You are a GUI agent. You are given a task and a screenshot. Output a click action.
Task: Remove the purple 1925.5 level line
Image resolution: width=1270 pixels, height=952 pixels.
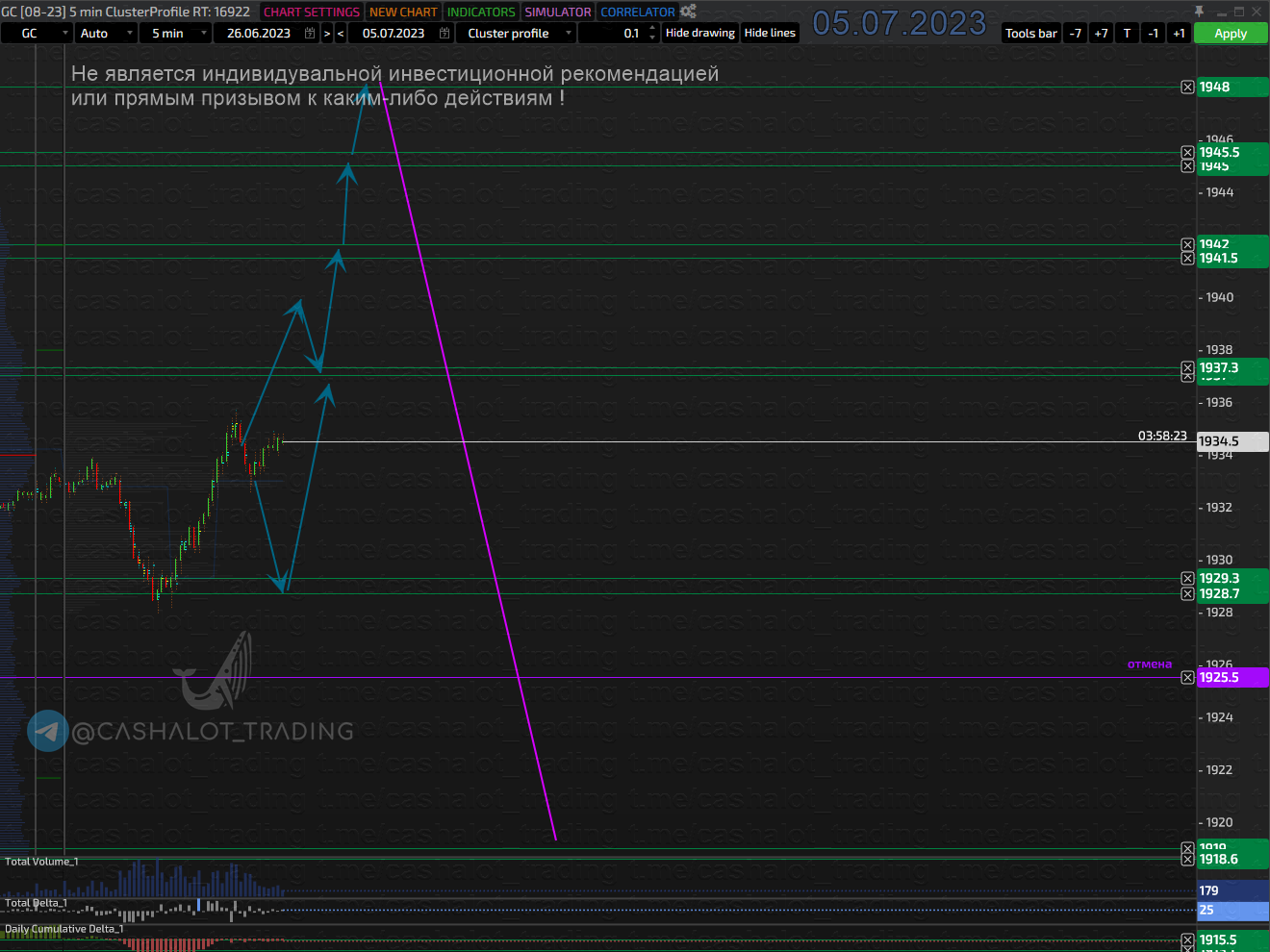pos(1187,678)
